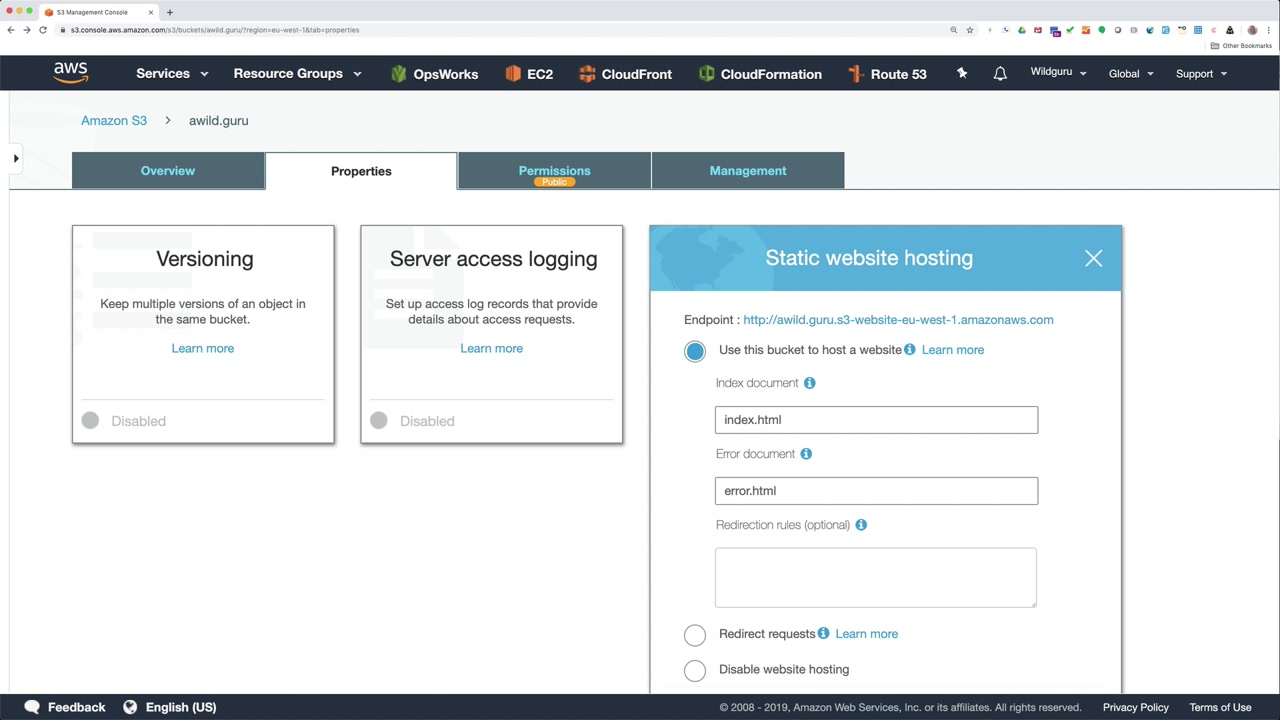Reload the page with the refresh icon
This screenshot has width=1280, height=720.
coord(43,30)
